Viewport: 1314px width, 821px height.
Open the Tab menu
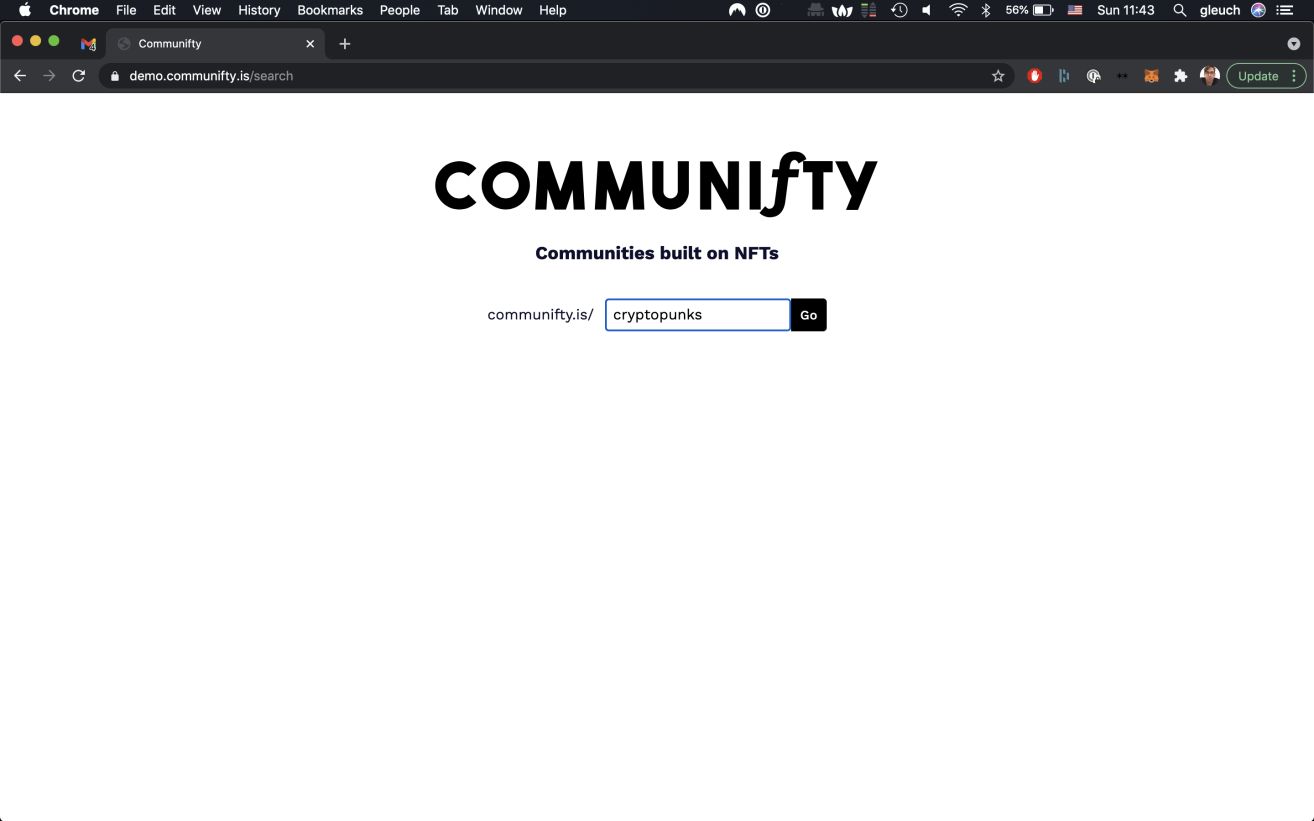click(x=448, y=10)
